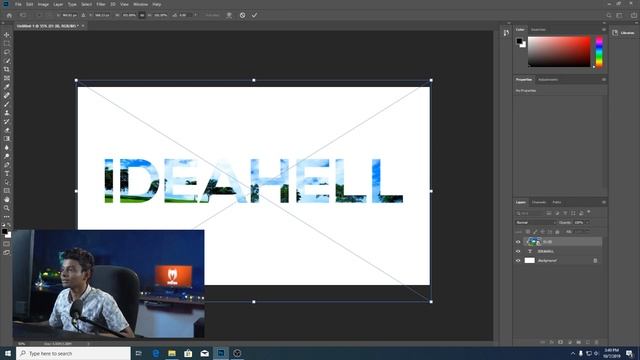The width and height of the screenshot is (640, 360).
Task: Hide the Background layer
Action: click(x=518, y=260)
